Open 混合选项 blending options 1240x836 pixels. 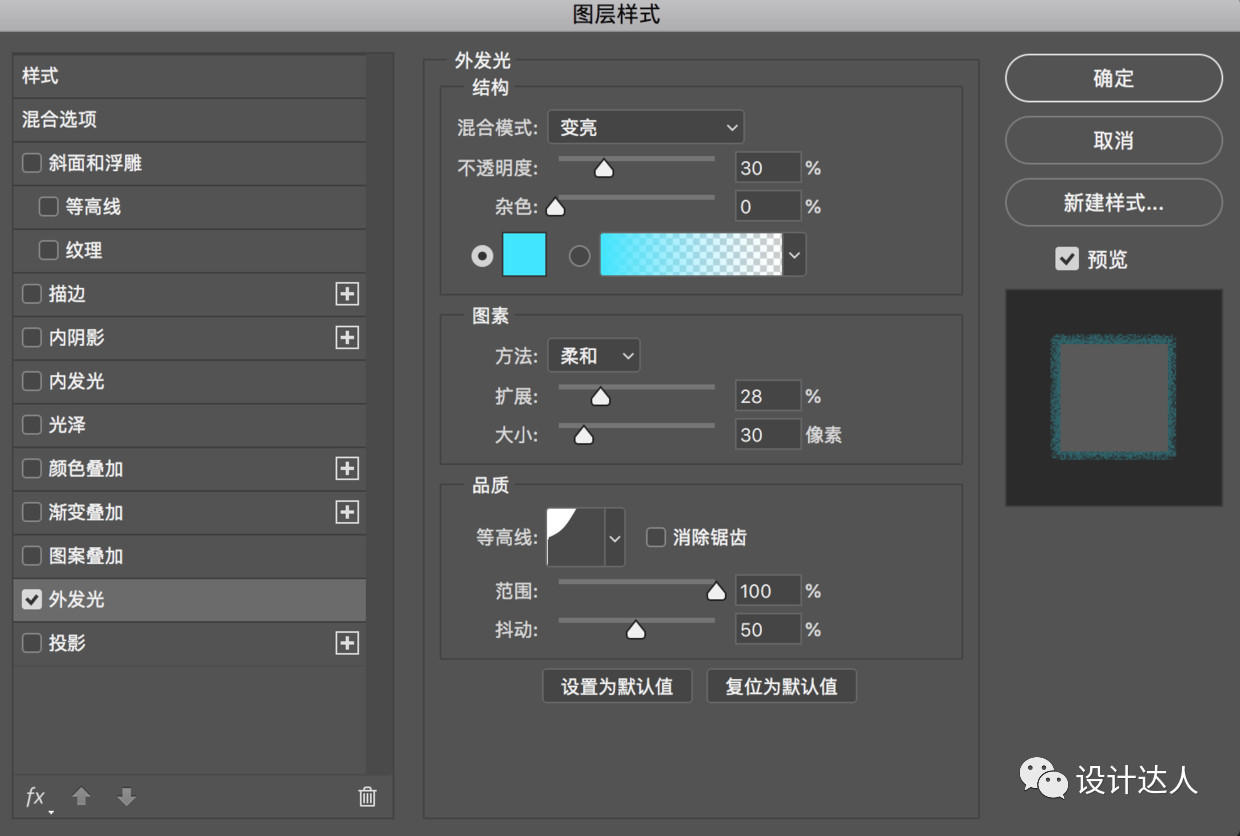(x=190, y=120)
